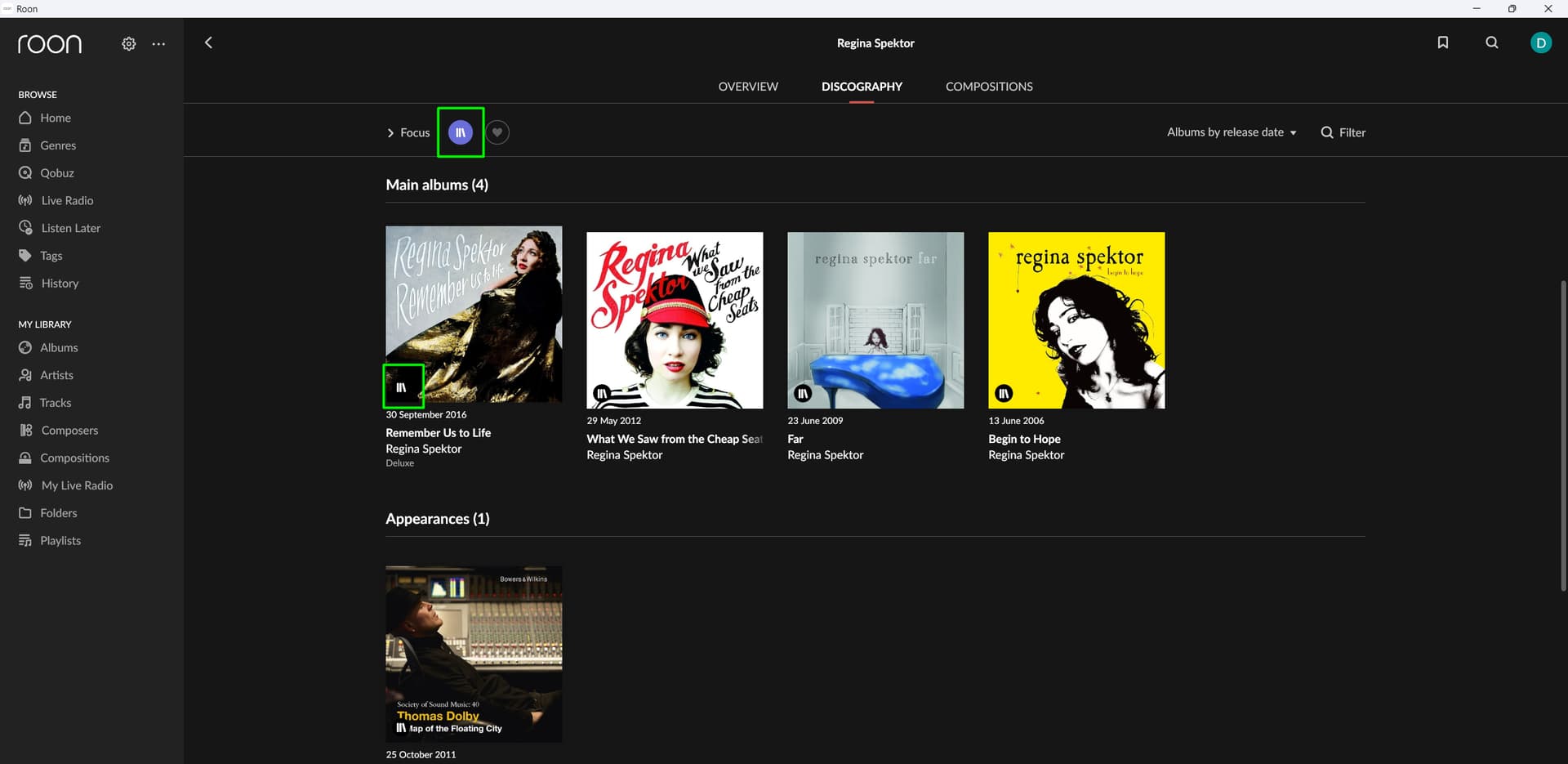1568x764 pixels.
Task: Open library Tracks
Action: [x=45, y=403]
